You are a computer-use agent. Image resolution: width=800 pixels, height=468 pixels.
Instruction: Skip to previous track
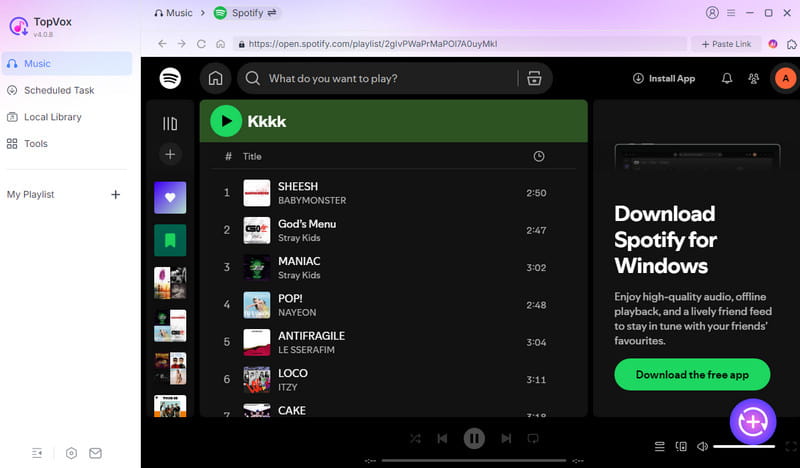point(442,438)
